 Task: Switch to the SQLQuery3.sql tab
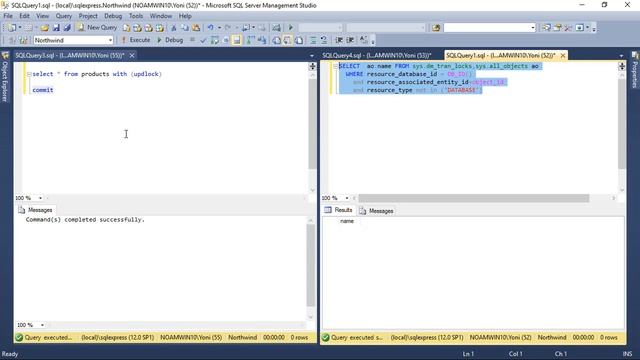click(69, 55)
